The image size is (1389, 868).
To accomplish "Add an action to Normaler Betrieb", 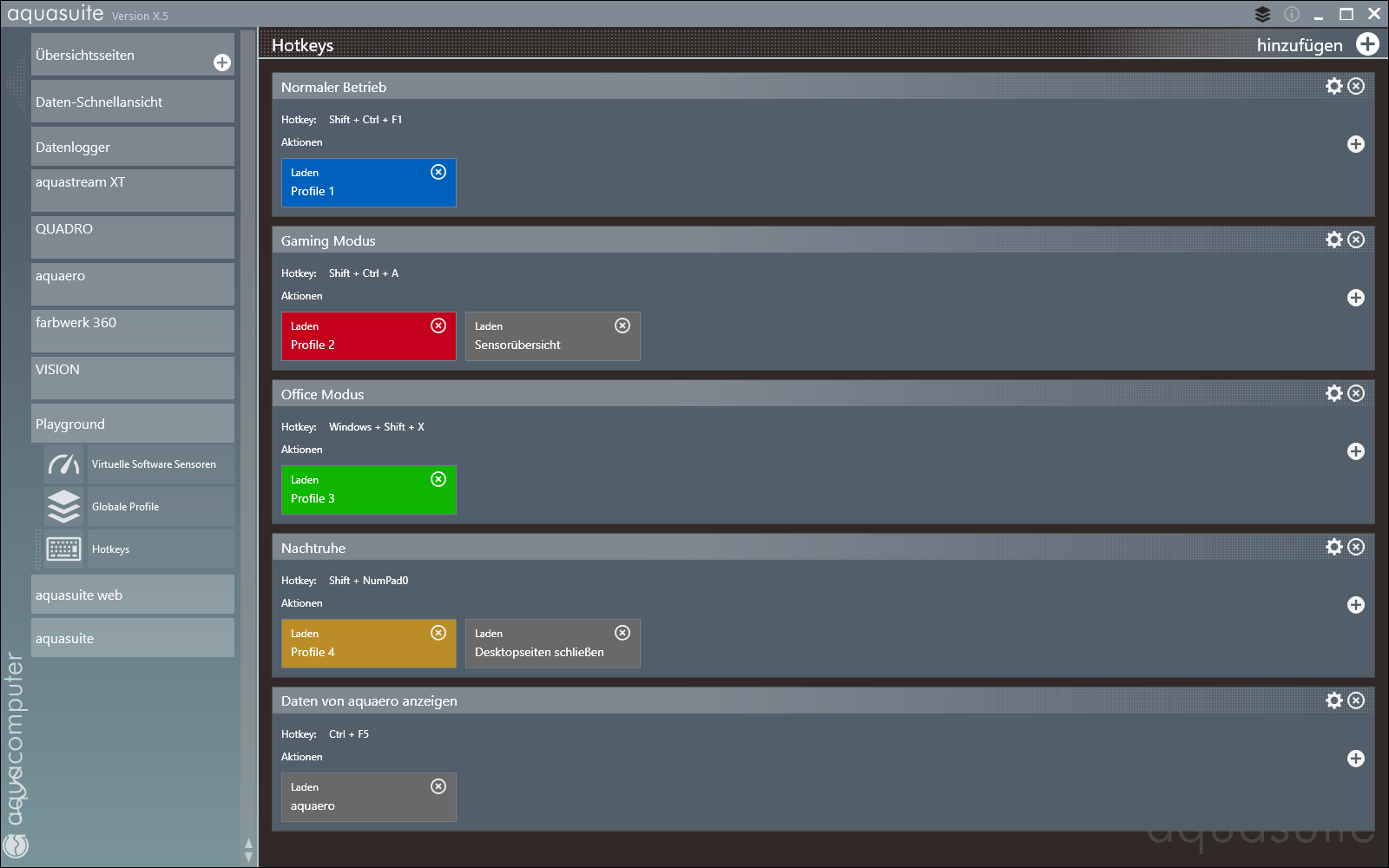I will [x=1356, y=144].
